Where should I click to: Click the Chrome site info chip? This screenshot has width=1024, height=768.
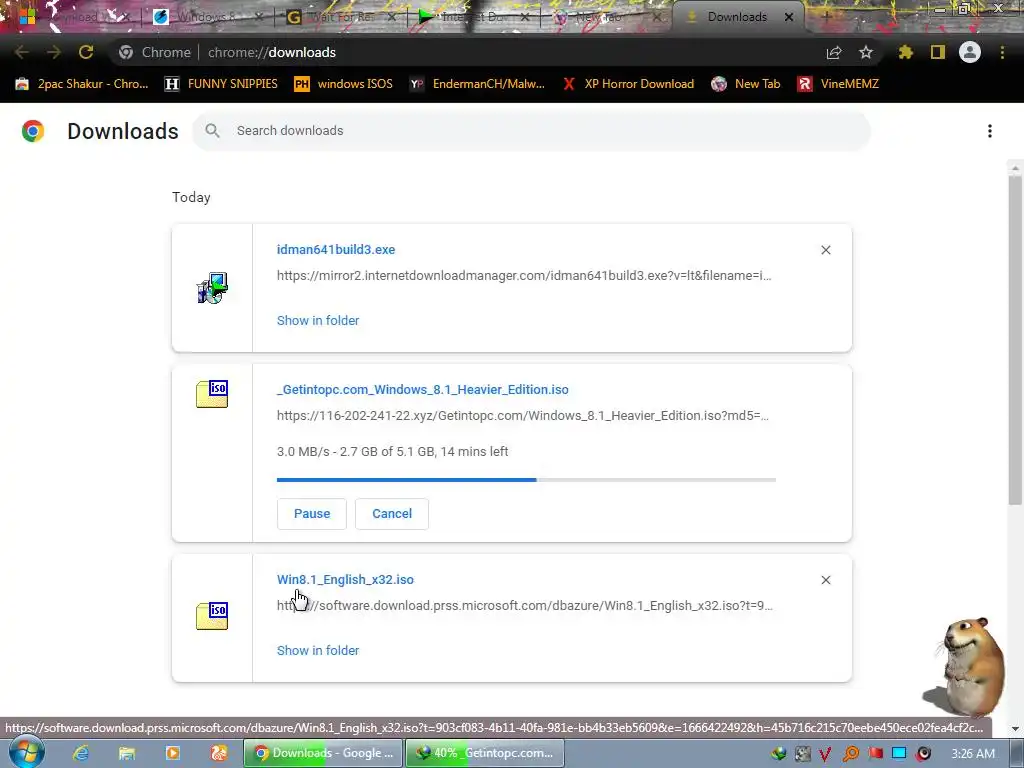156,52
